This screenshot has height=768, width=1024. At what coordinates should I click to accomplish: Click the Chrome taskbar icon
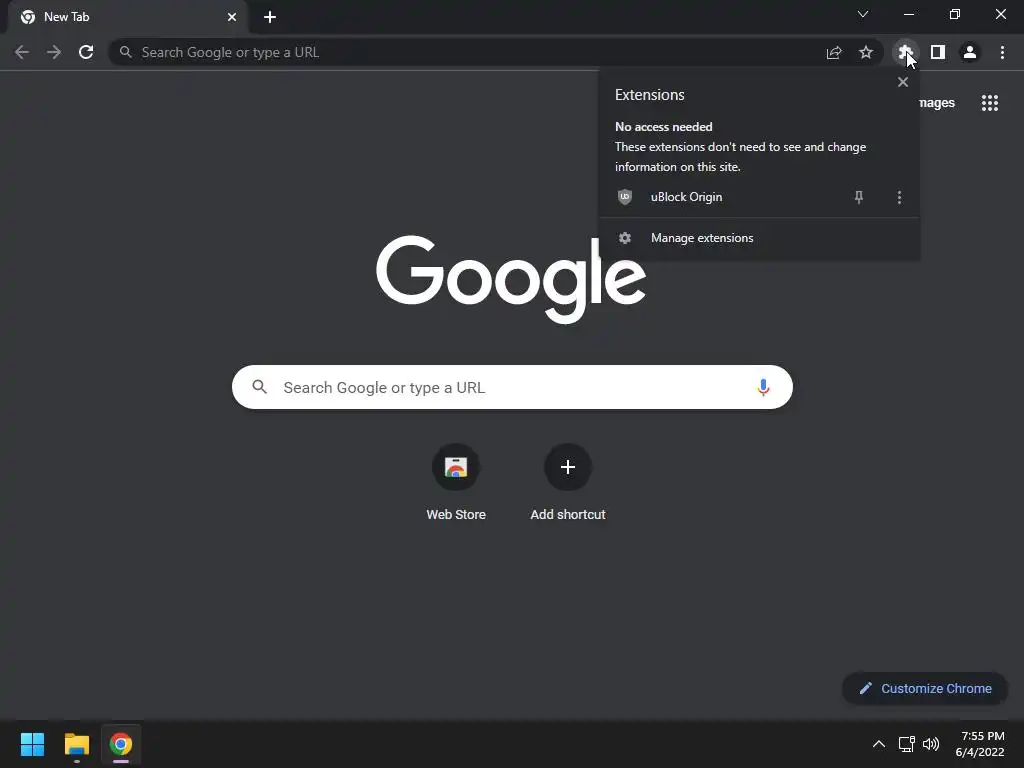pos(121,744)
